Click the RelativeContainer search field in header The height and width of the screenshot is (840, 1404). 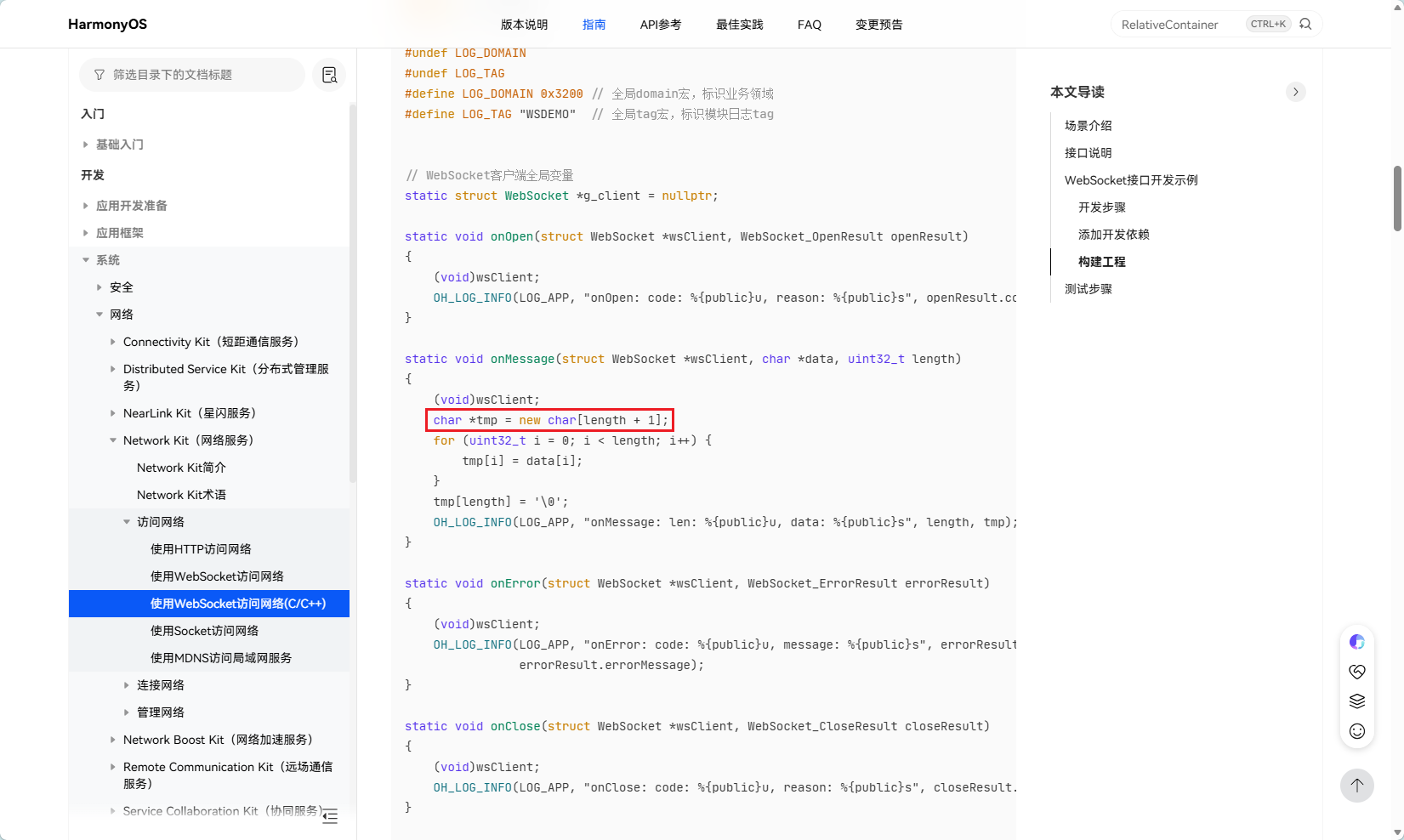1178,25
